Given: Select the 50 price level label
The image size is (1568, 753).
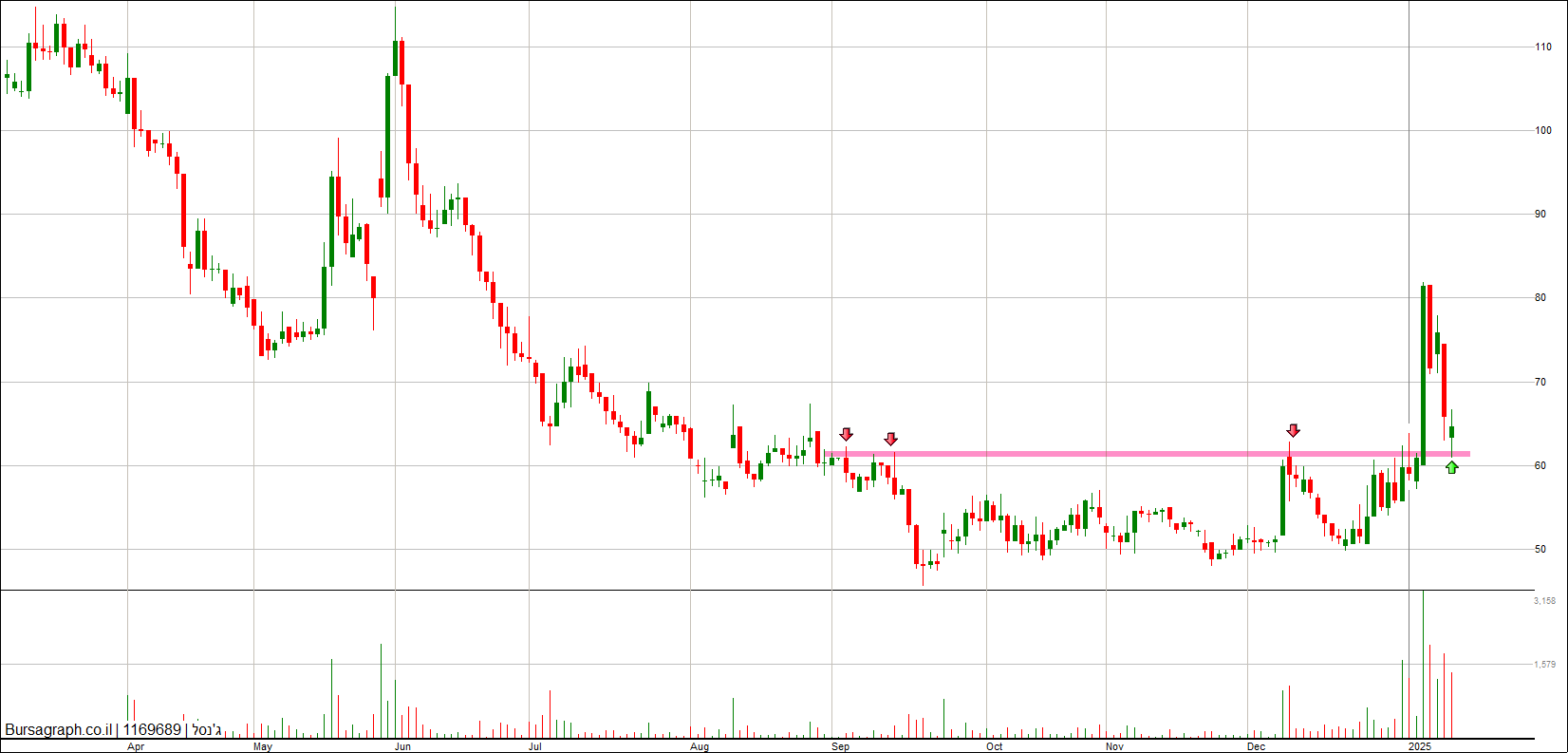Looking at the screenshot, I should [x=1540, y=549].
